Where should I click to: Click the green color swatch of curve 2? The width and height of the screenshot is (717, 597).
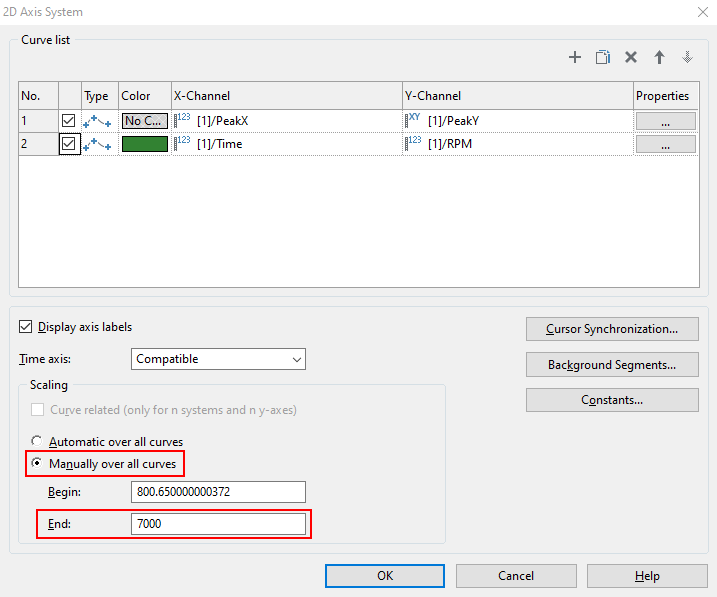[145, 144]
